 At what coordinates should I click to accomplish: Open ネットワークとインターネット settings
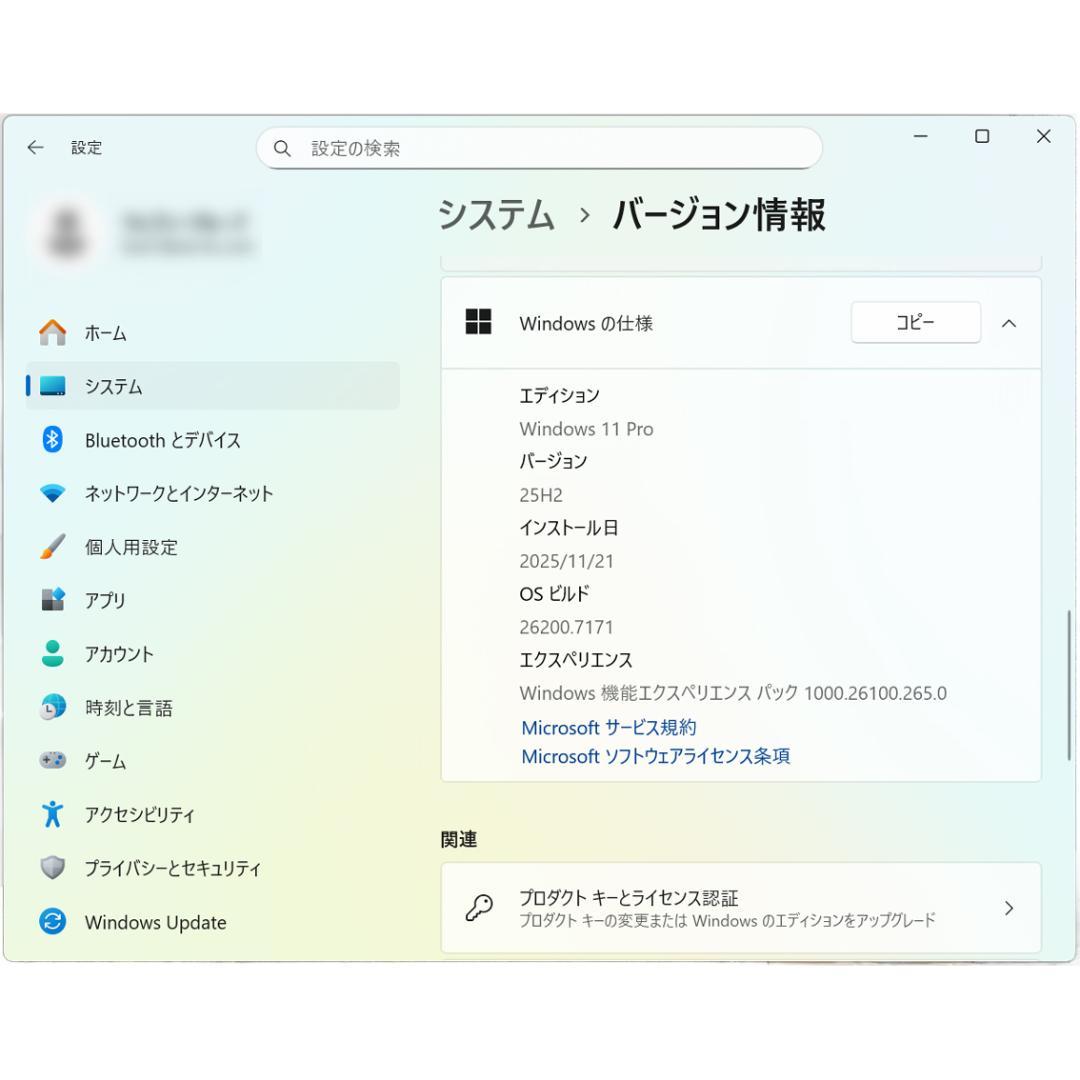pos(176,493)
